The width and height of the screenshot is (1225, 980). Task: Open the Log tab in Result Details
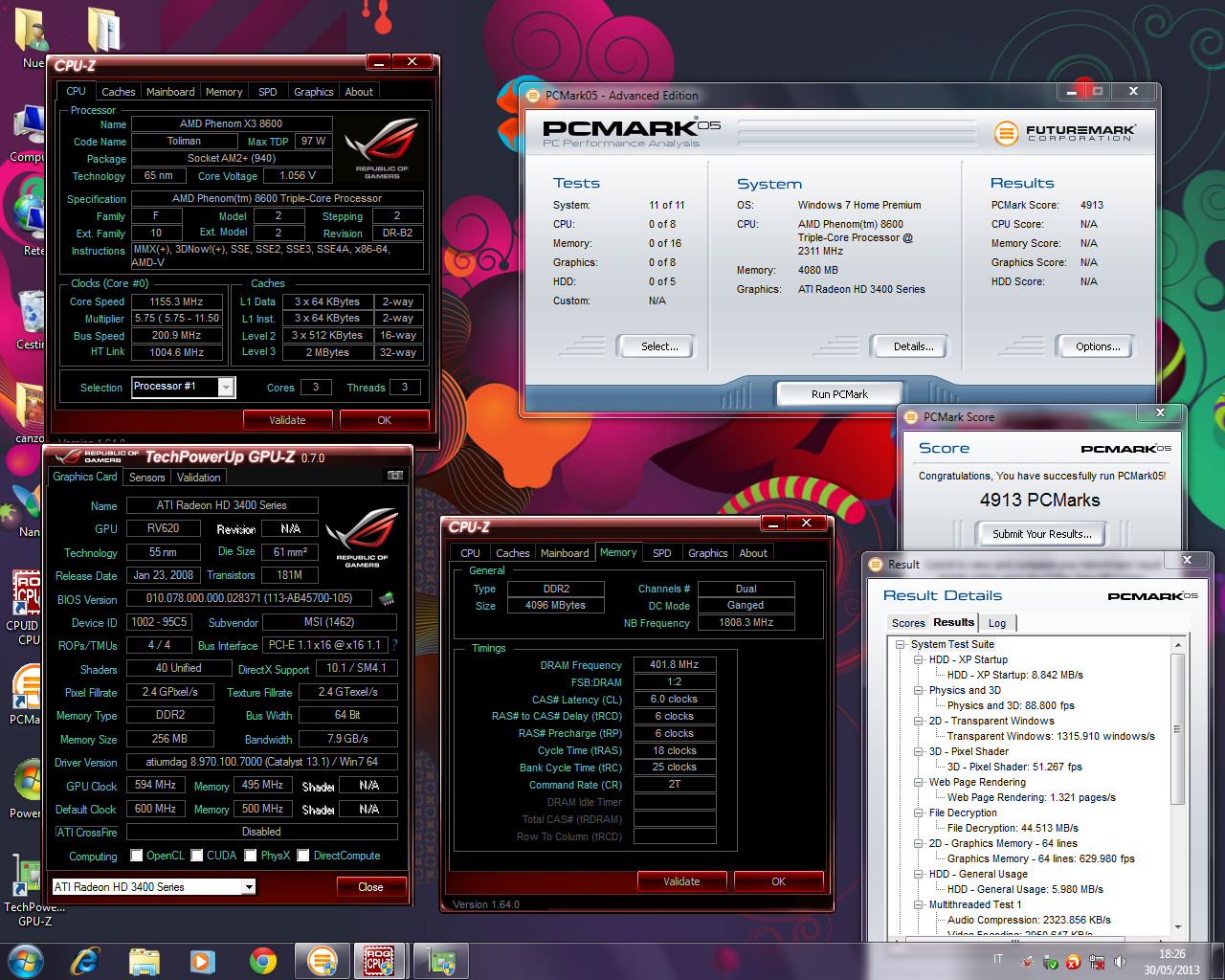click(997, 623)
